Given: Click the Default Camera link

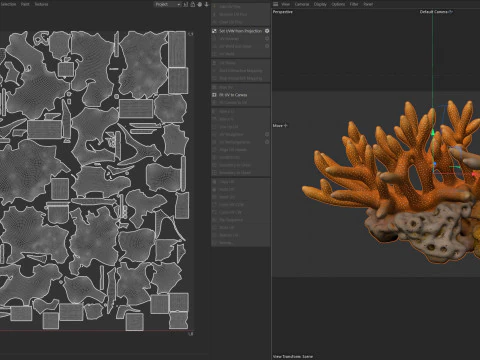Looking at the screenshot, I should 436,12.
